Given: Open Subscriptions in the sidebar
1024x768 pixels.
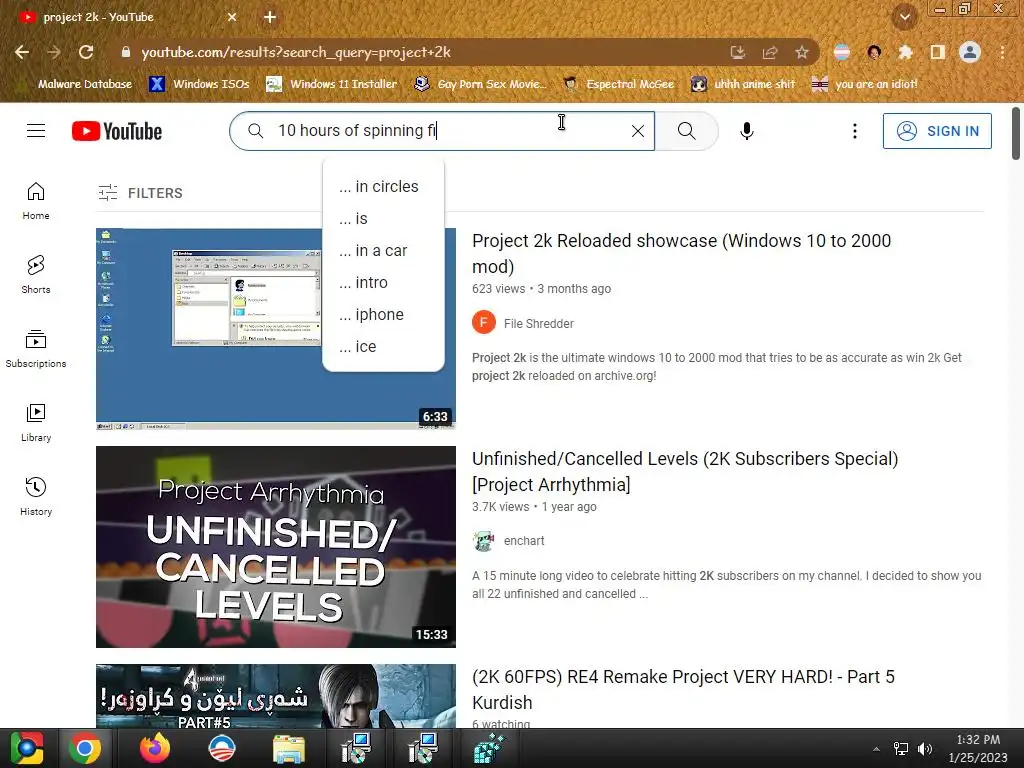Looking at the screenshot, I should pyautogui.click(x=36, y=349).
